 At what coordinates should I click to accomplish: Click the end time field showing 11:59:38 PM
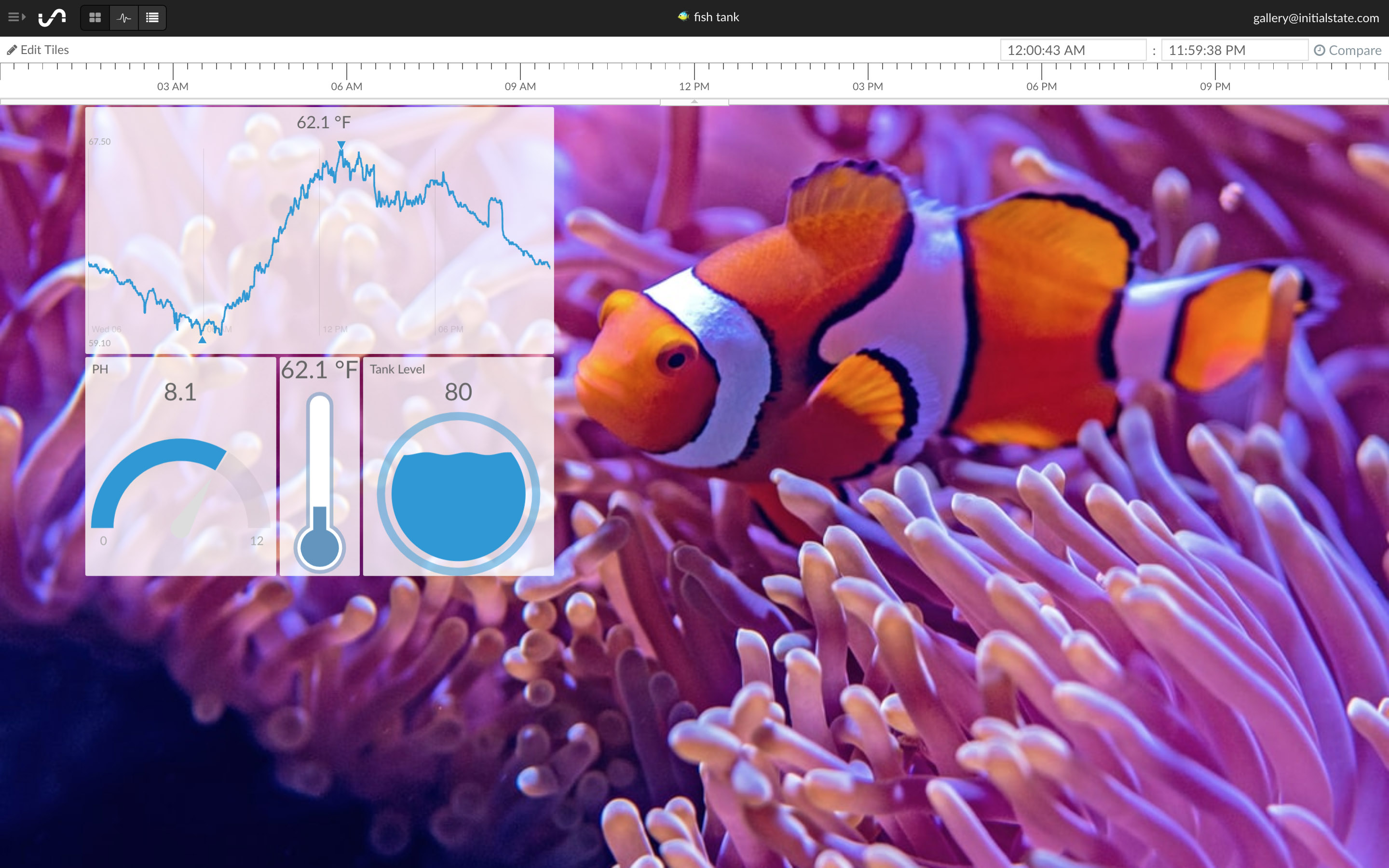click(x=1234, y=50)
